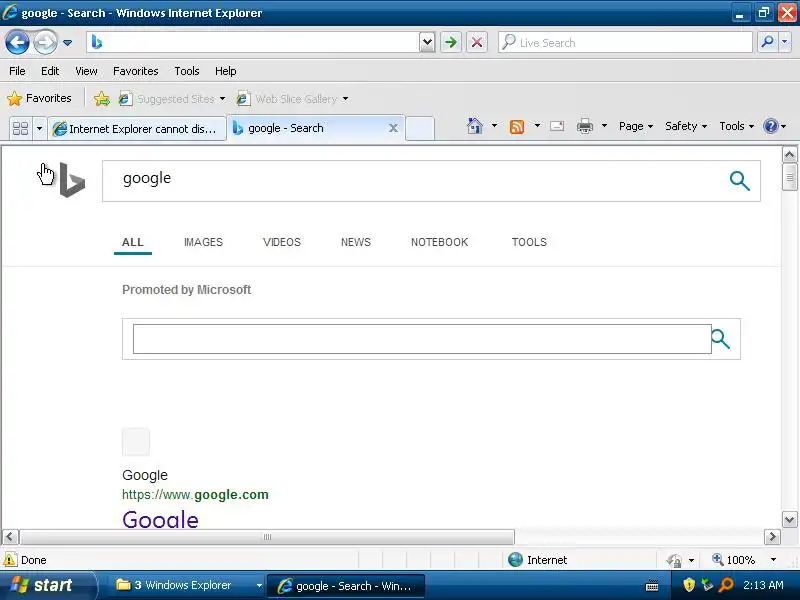800x600 pixels.
Task: Open a new blank tab
Action: pos(420,128)
